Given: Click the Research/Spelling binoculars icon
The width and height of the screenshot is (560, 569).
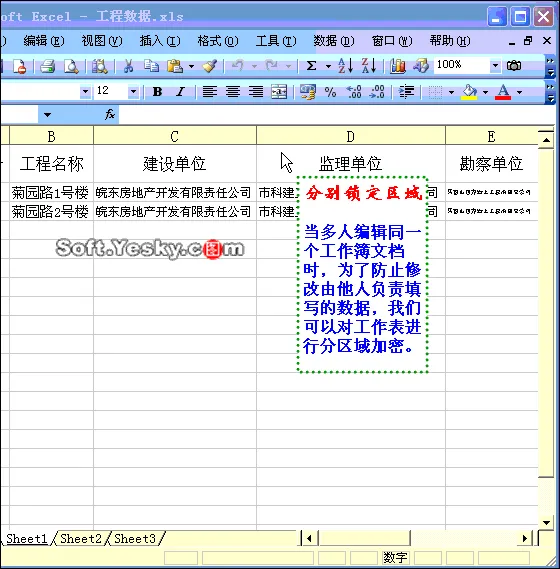Looking at the screenshot, I should [99, 66].
